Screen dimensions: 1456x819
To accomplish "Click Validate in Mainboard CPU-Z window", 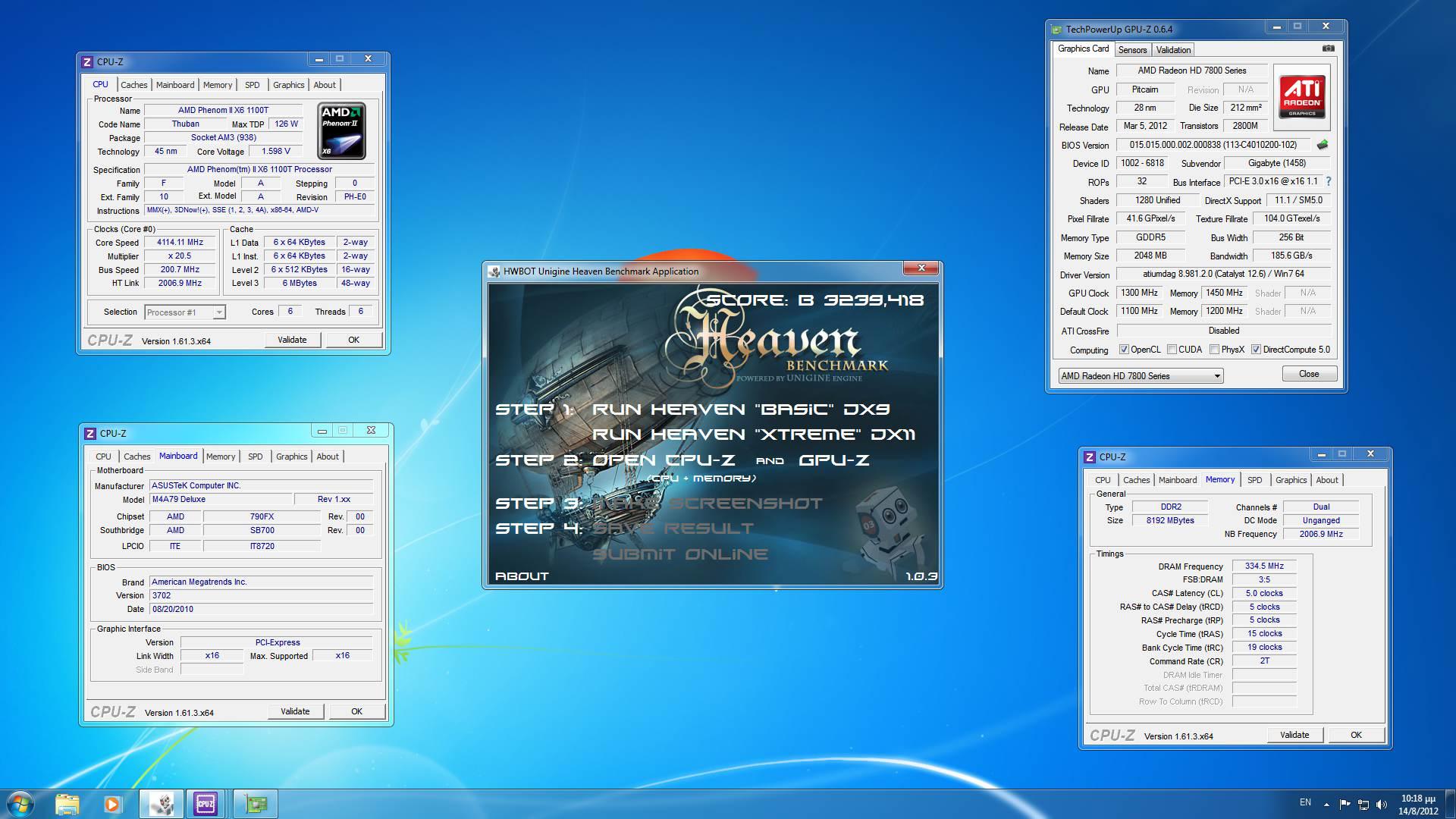I will [x=295, y=711].
